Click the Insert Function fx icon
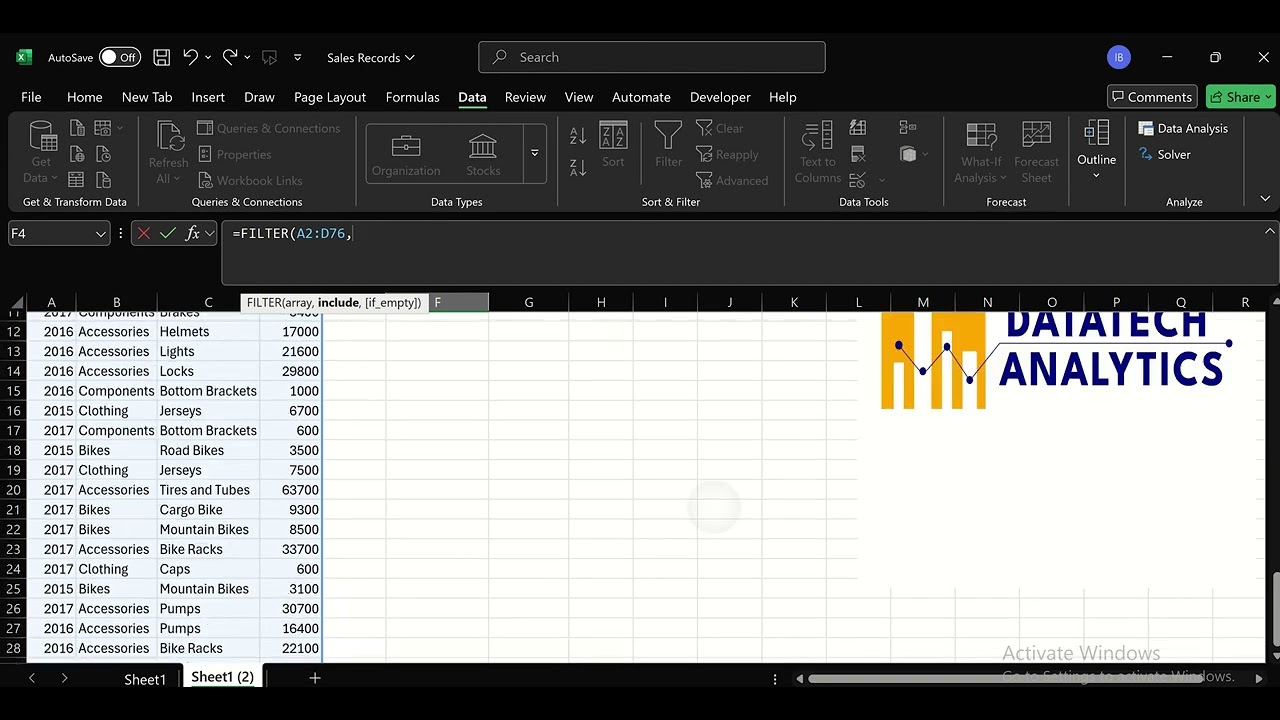Viewport: 1280px width, 720px height. point(192,233)
